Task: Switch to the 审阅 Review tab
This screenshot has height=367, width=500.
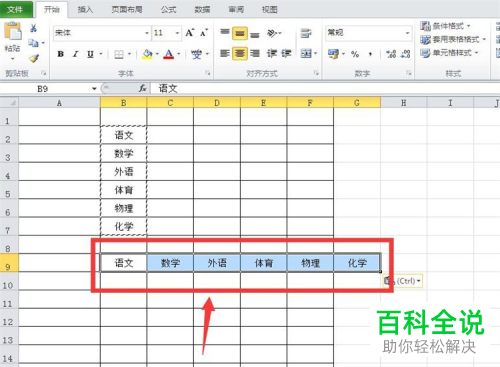Action: point(236,9)
